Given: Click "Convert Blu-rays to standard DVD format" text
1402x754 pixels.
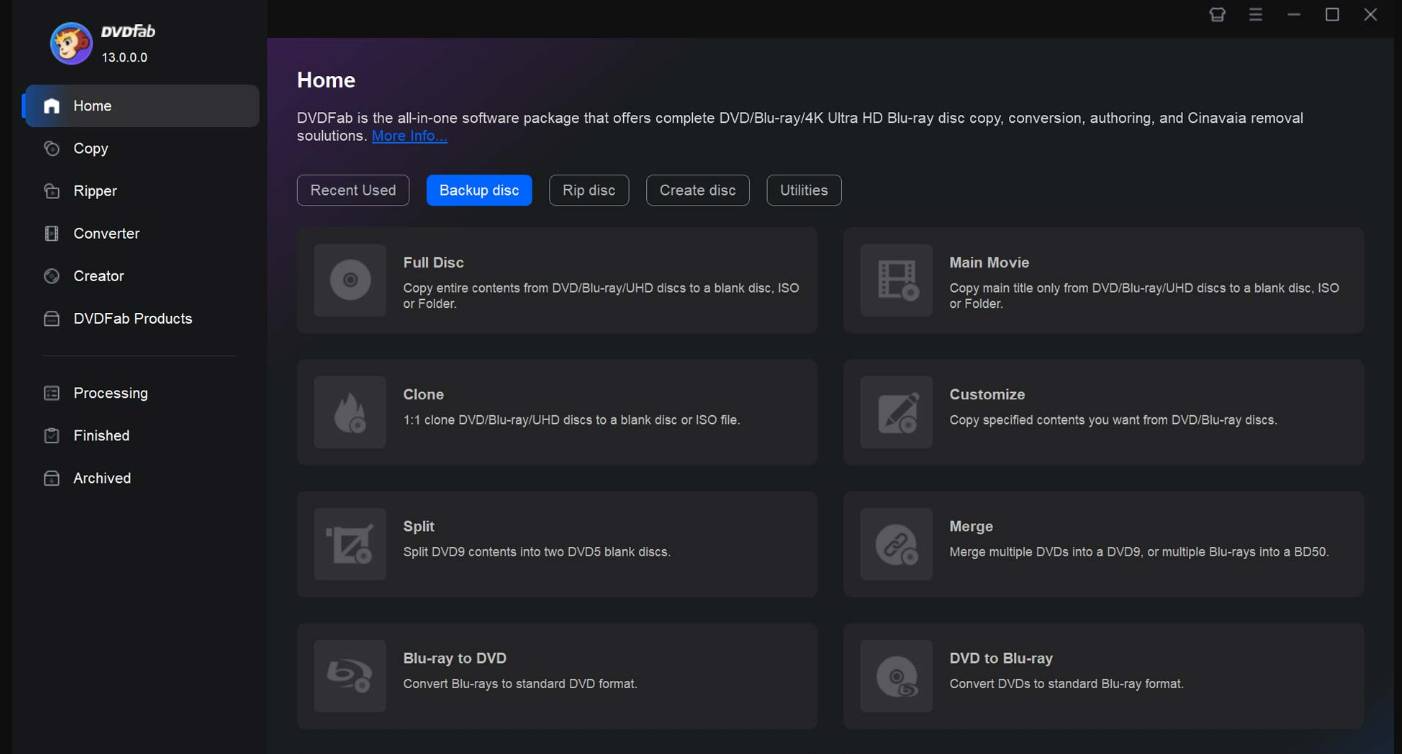Looking at the screenshot, I should (520, 684).
